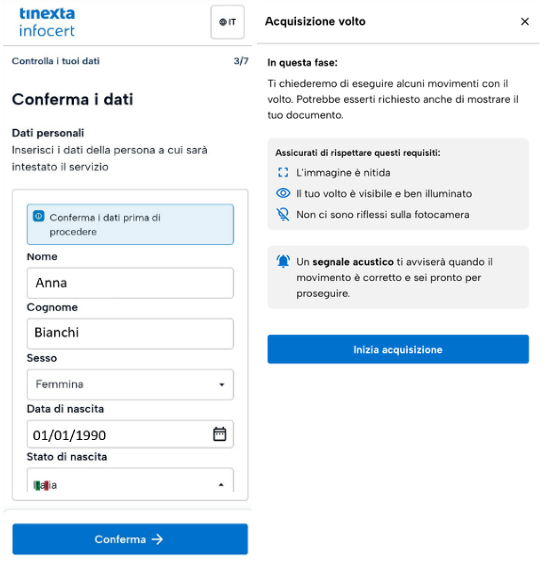This screenshot has height=562, width=549.
Task: Collapse the Stato di nascita dropdown arrow
Action: pos(221,485)
